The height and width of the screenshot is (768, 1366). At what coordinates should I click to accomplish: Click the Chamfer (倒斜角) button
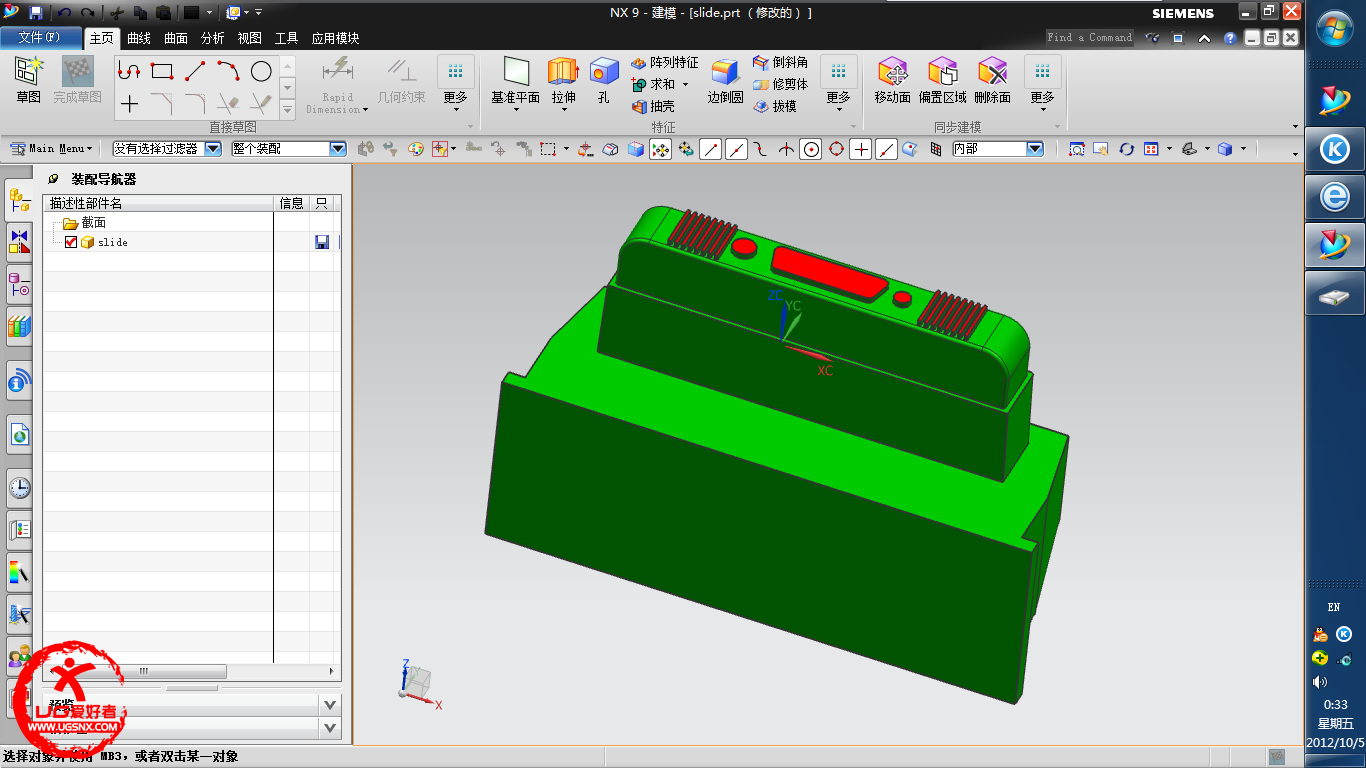[x=780, y=62]
